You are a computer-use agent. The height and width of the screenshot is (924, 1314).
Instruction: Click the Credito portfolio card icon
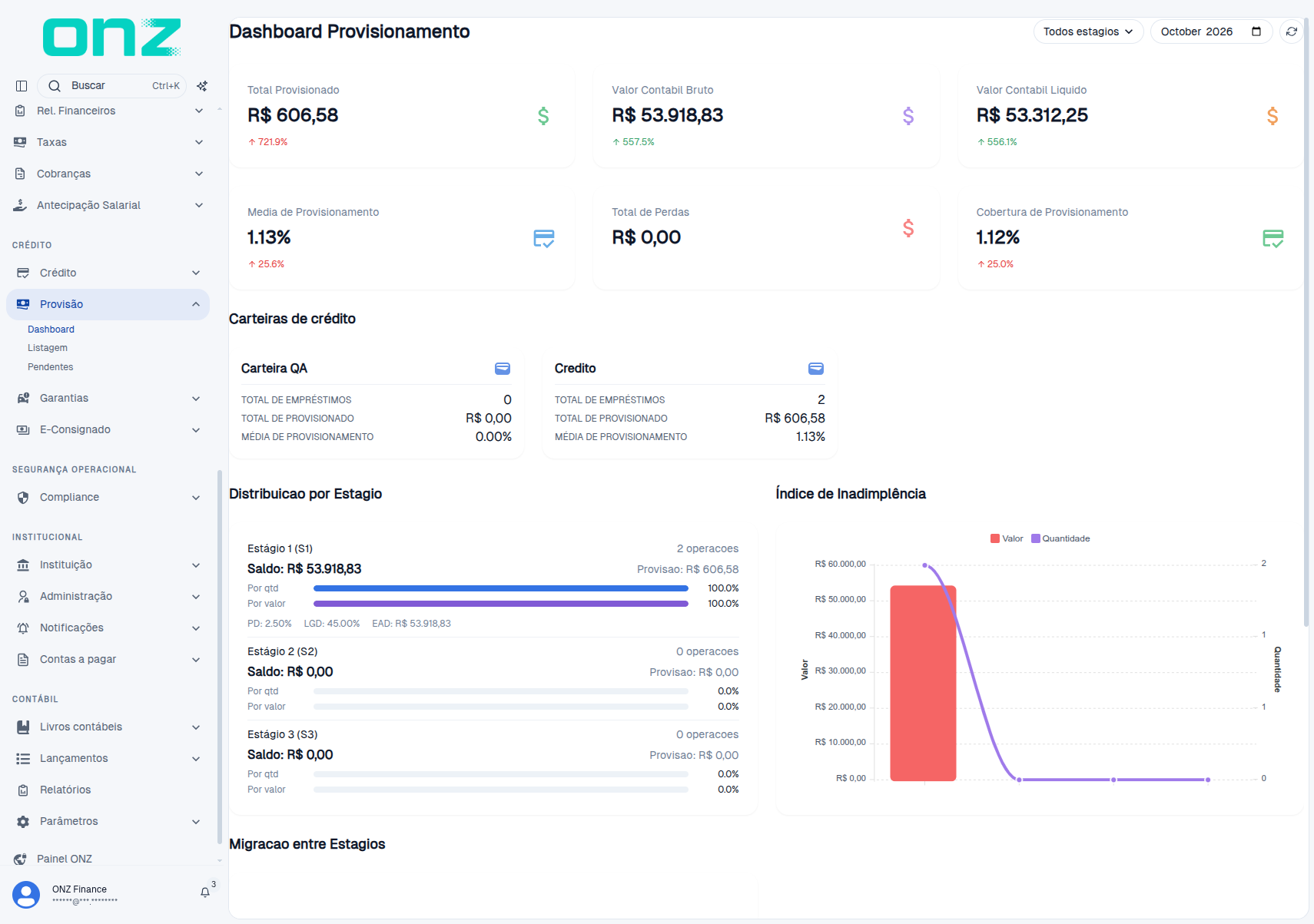tap(816, 369)
